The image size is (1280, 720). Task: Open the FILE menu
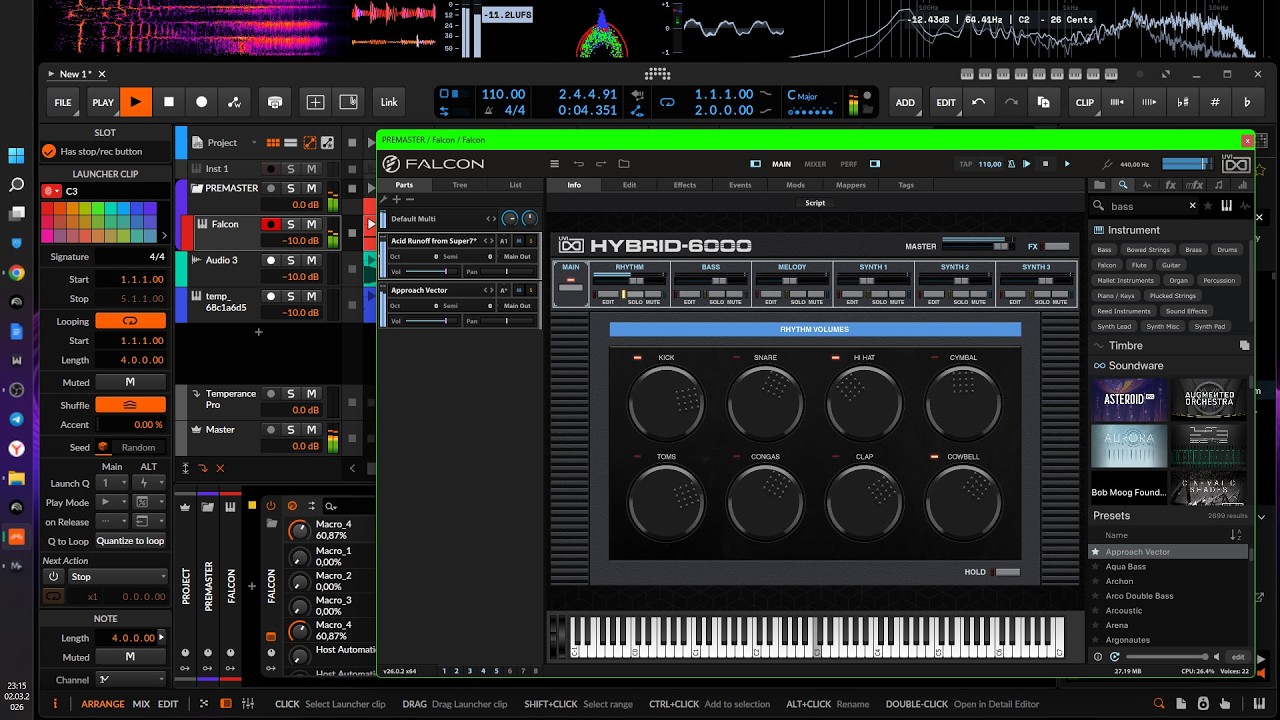[63, 102]
